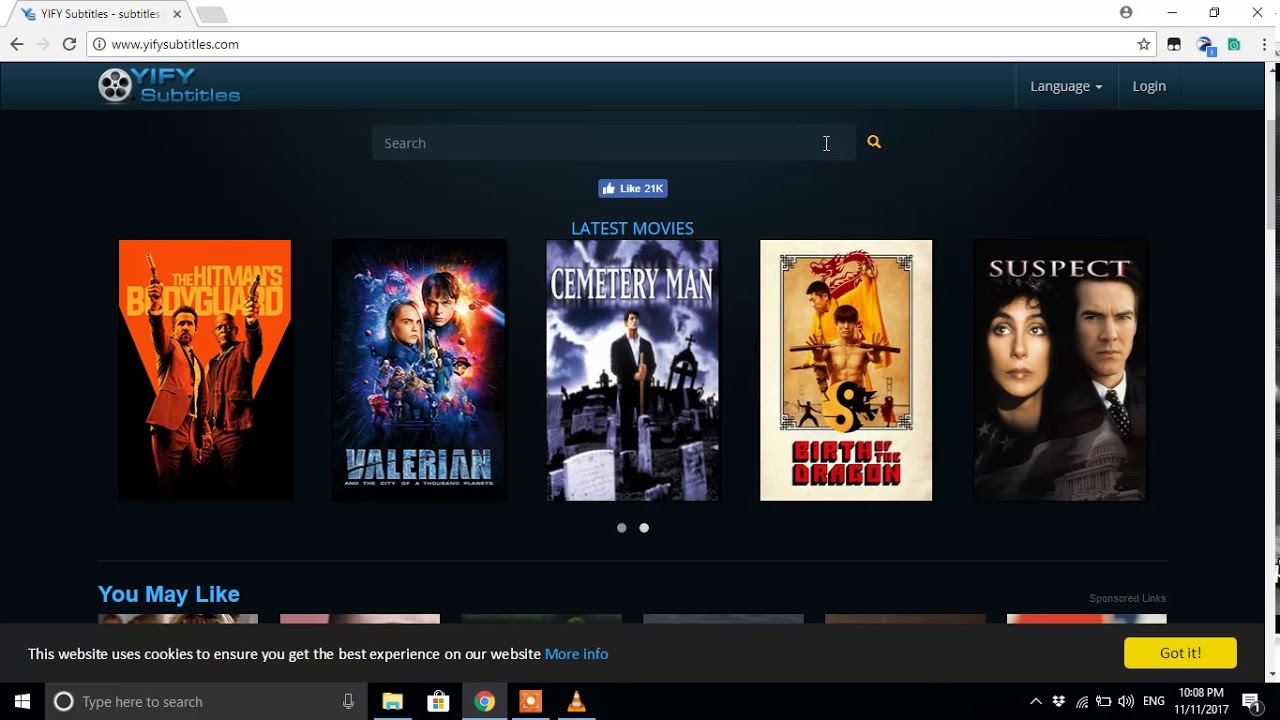Open the Birth of the Dragon poster
1280x720 pixels.
coord(846,370)
